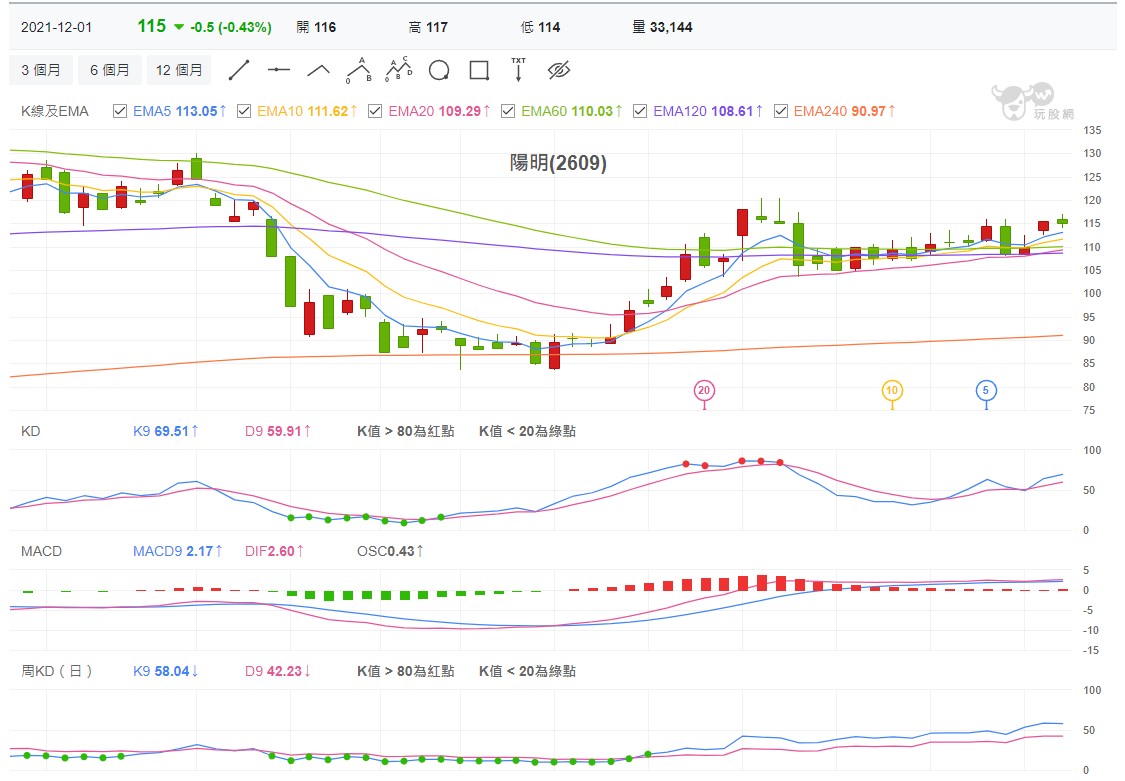The height and width of the screenshot is (781, 1125).
Task: Select the rectangle drawing tool
Action: pyautogui.click(x=479, y=70)
